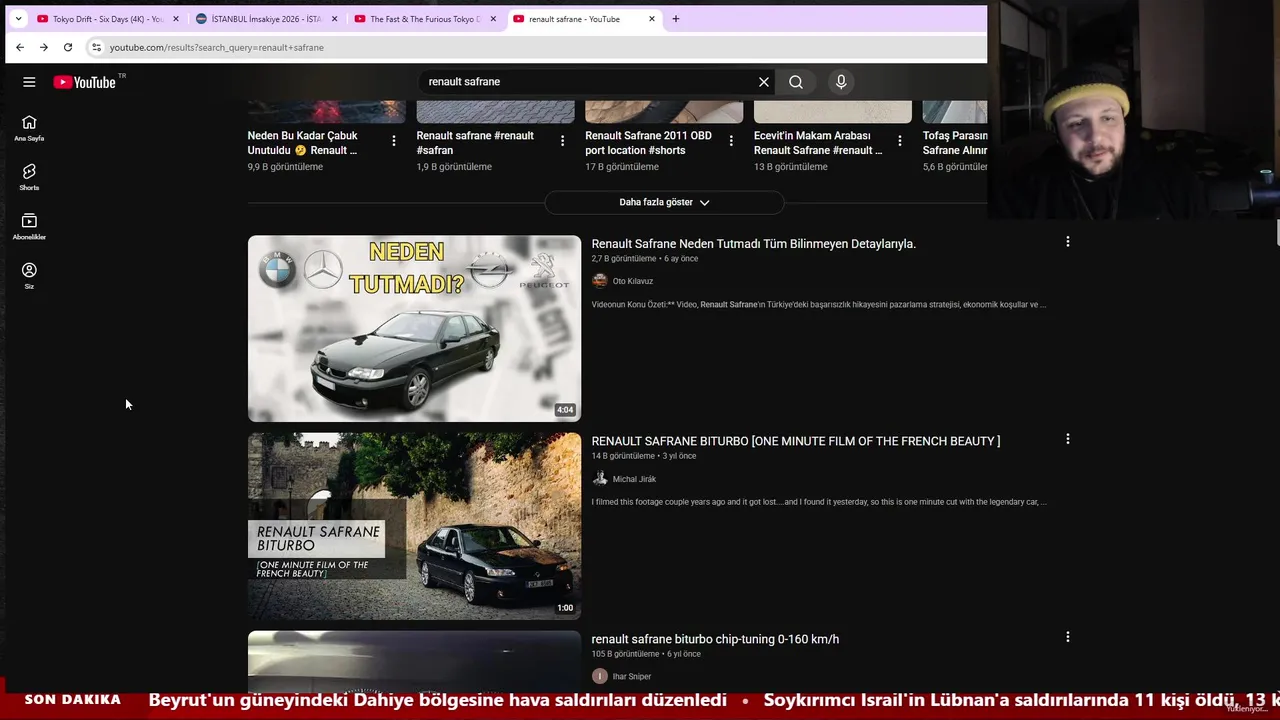Screen dimensions: 1280x720
Task: Click the page vertical scrollbar
Action: point(1277,230)
